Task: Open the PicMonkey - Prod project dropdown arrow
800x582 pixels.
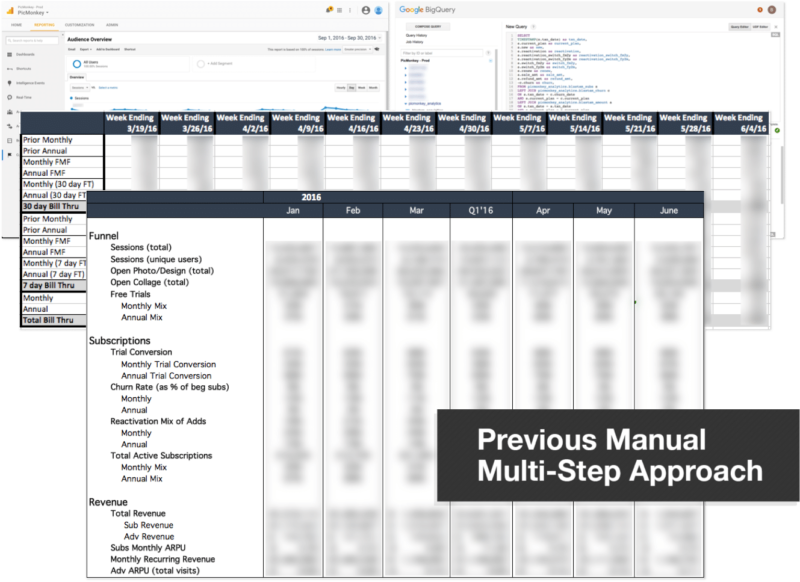Action: (x=490, y=61)
